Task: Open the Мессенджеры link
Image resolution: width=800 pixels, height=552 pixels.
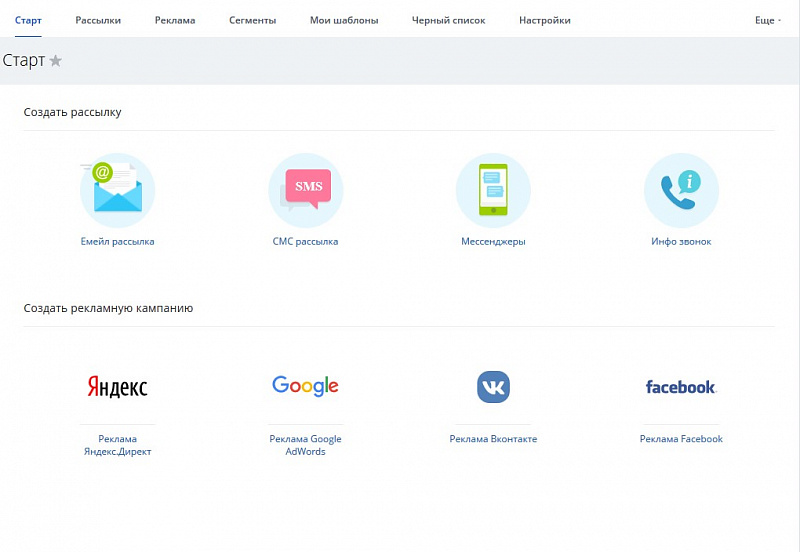Action: 493,242
